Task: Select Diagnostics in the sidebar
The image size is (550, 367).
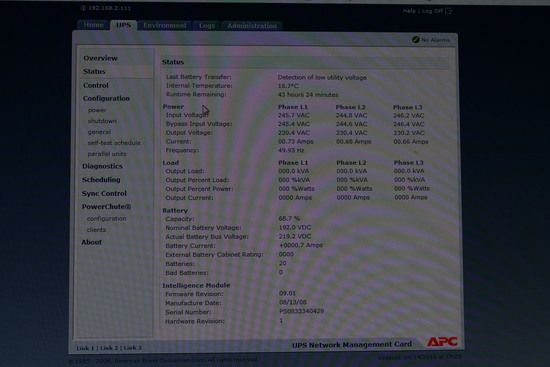Action: click(x=102, y=166)
